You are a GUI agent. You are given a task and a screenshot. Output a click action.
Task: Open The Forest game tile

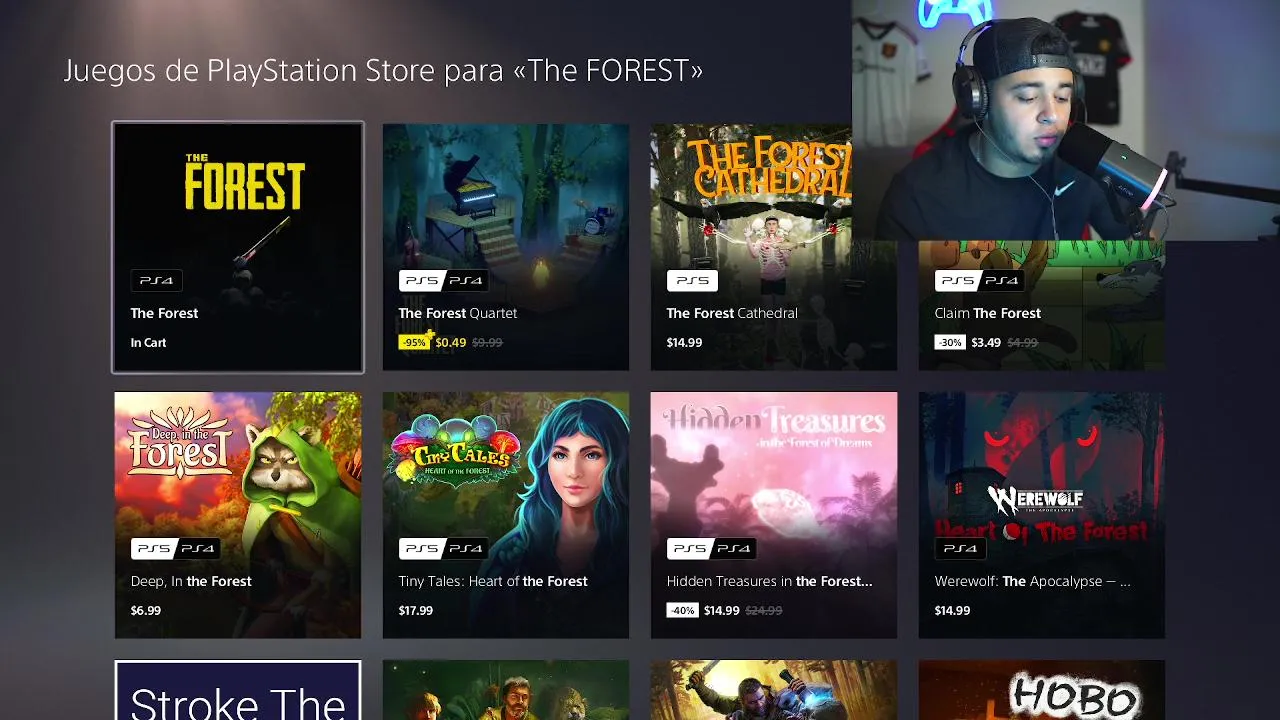(x=238, y=247)
